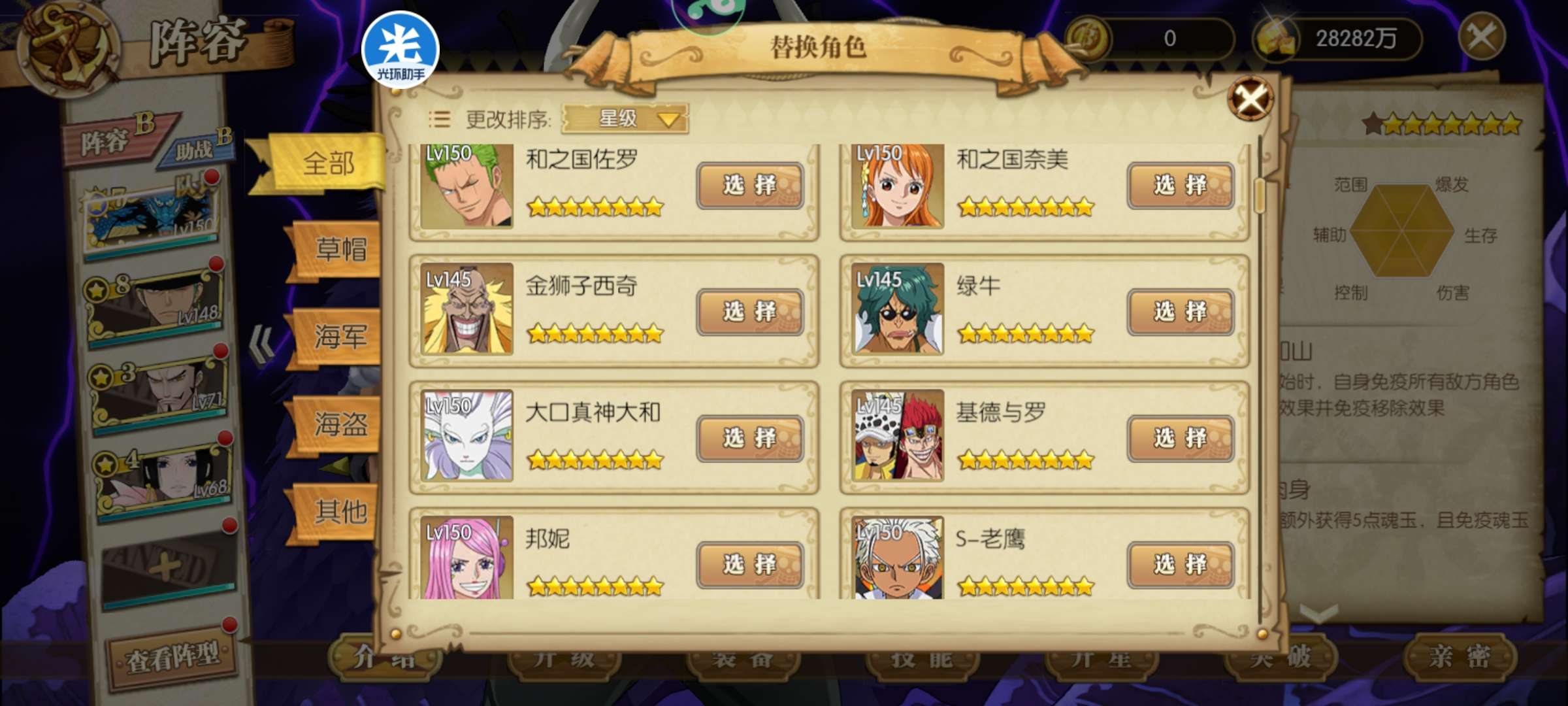Choose 绿牛 with its 选择 button
Image resolution: width=1568 pixels, height=706 pixels.
1181,312
